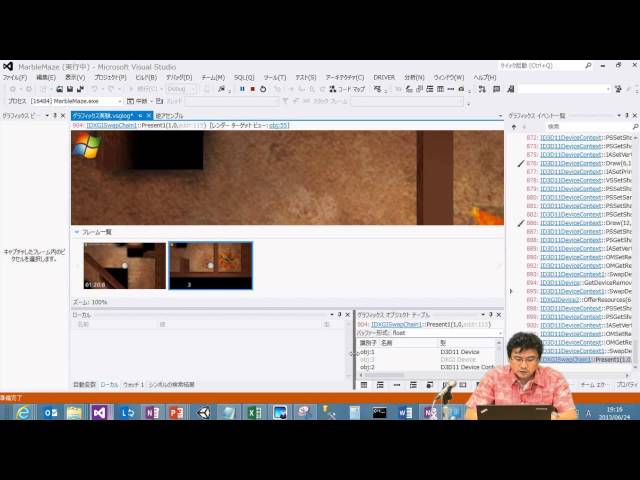Switch to the ウォッチ 1 tab
The height and width of the screenshot is (480, 640).
(133, 384)
